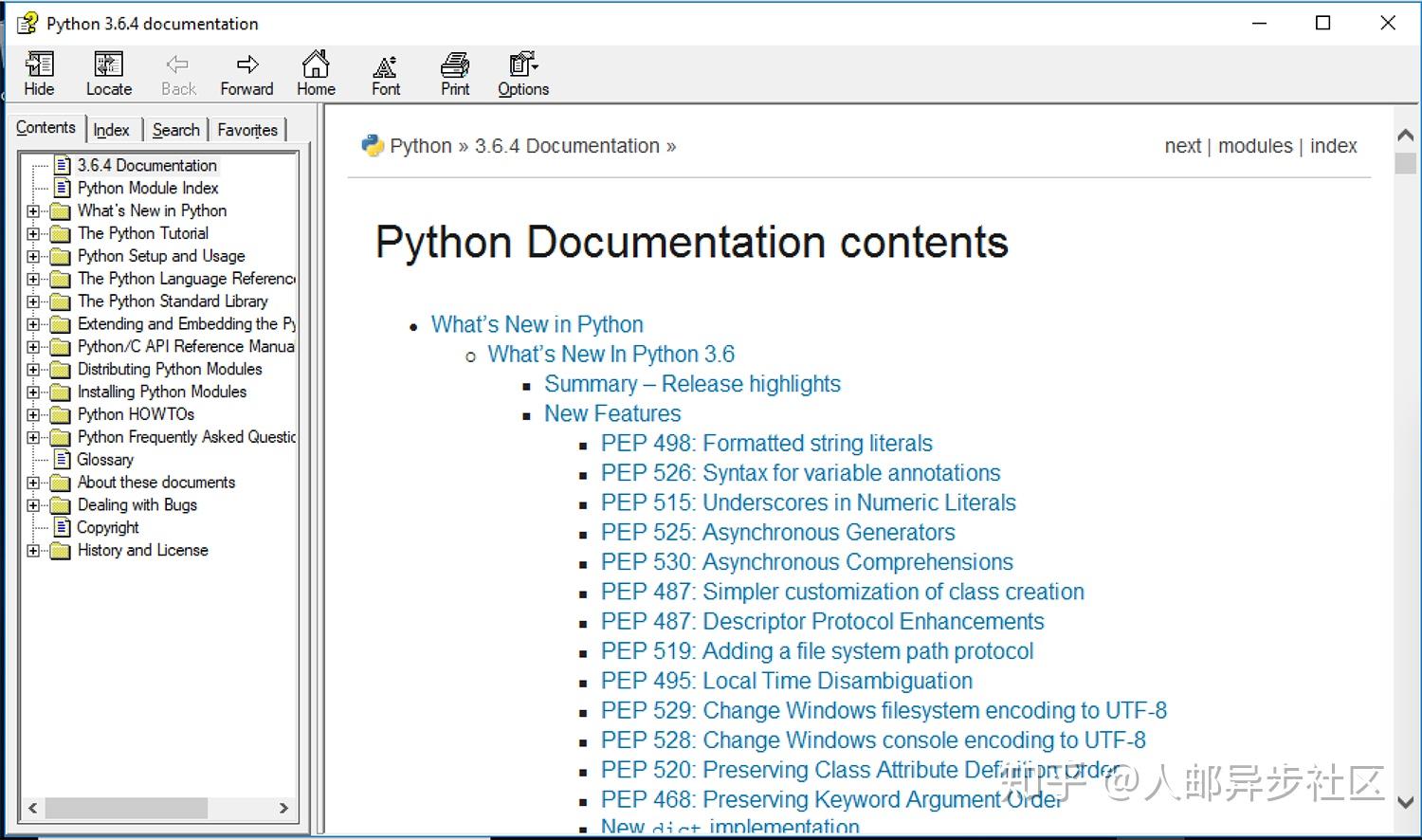
Task: Expand The Python Standard Library node
Action: [34, 301]
